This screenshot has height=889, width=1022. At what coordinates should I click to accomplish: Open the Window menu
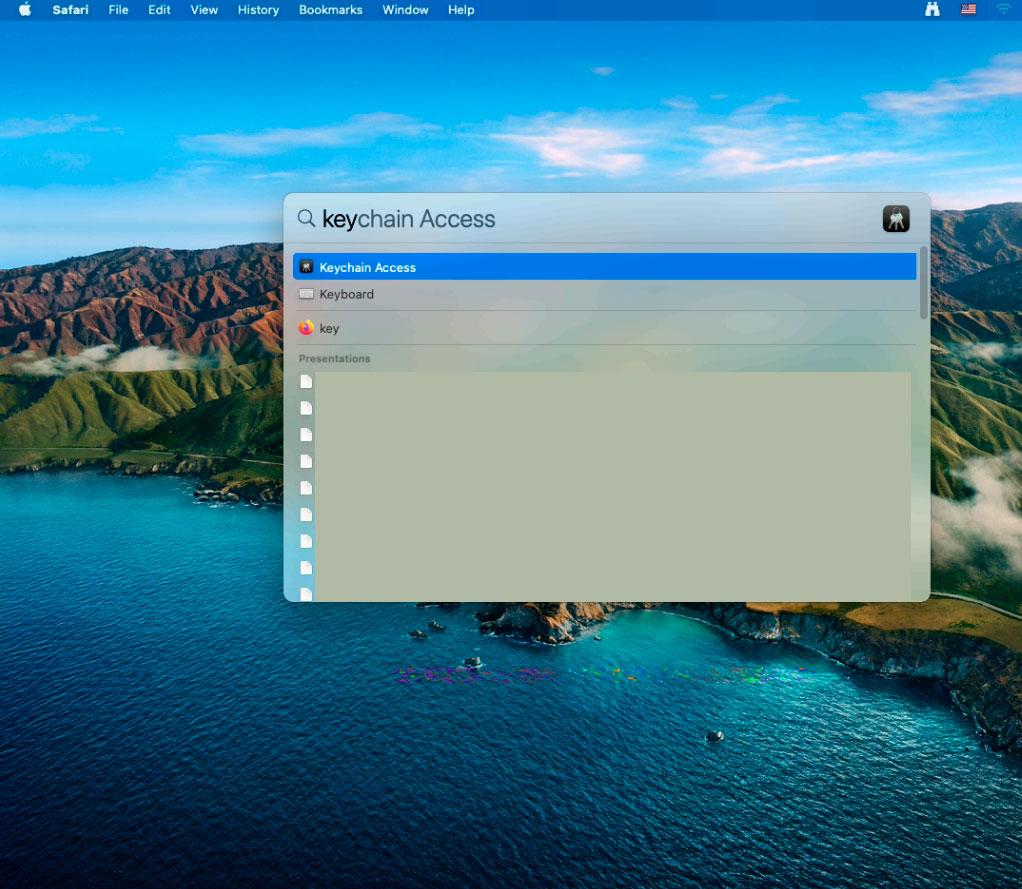[x=405, y=10]
